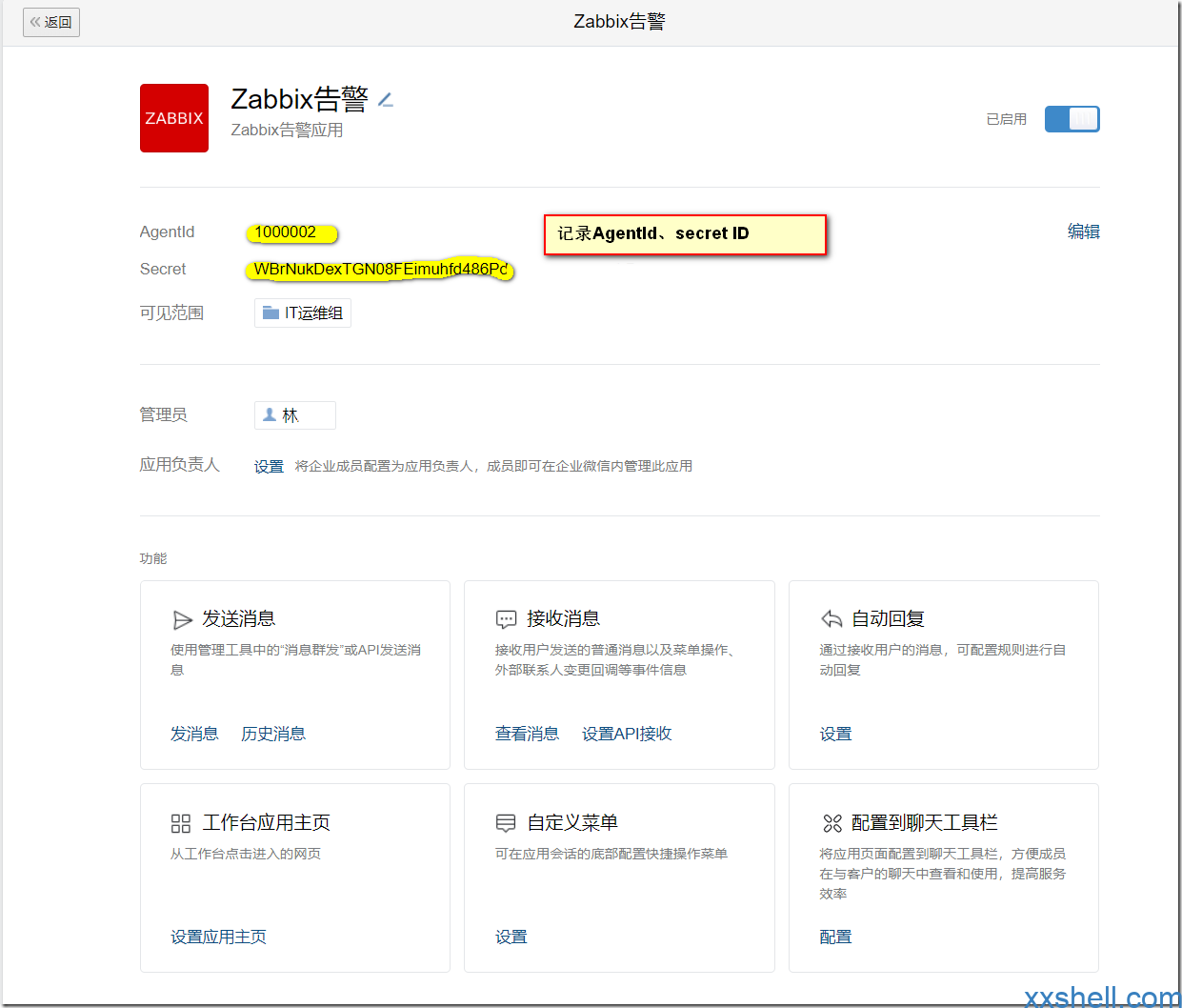Image resolution: width=1182 pixels, height=1008 pixels.
Task: Click the Zabbix告警应用 description text
Action: click(287, 131)
